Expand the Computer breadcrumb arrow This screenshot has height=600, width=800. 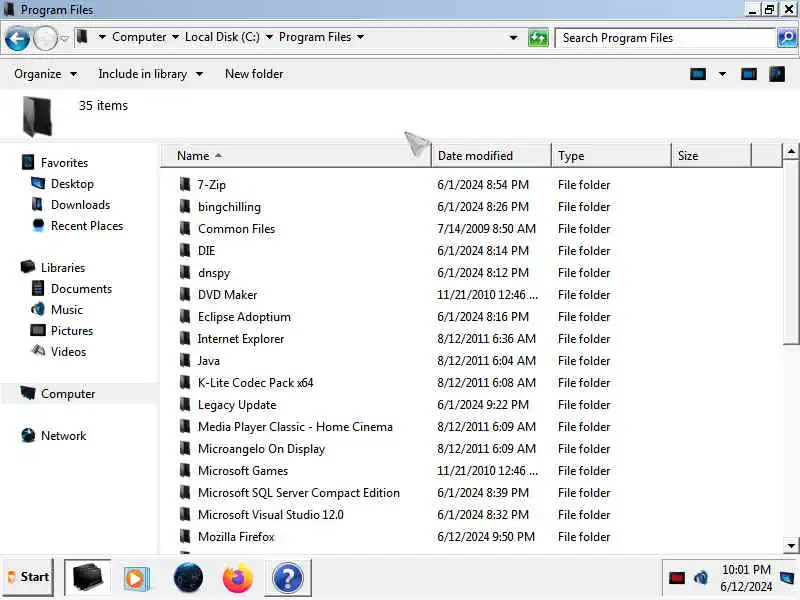coord(175,37)
